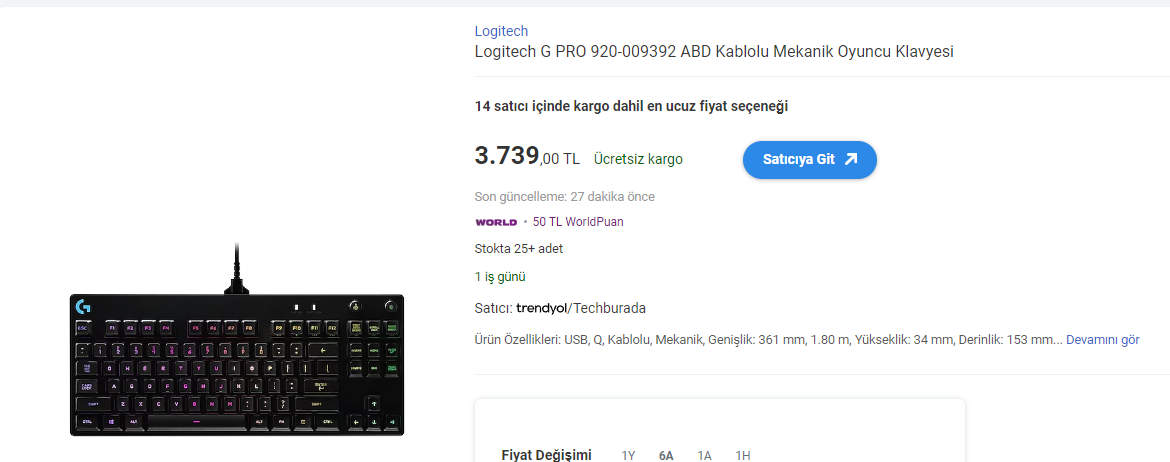Select the 1Y price history tab

[x=628, y=455]
